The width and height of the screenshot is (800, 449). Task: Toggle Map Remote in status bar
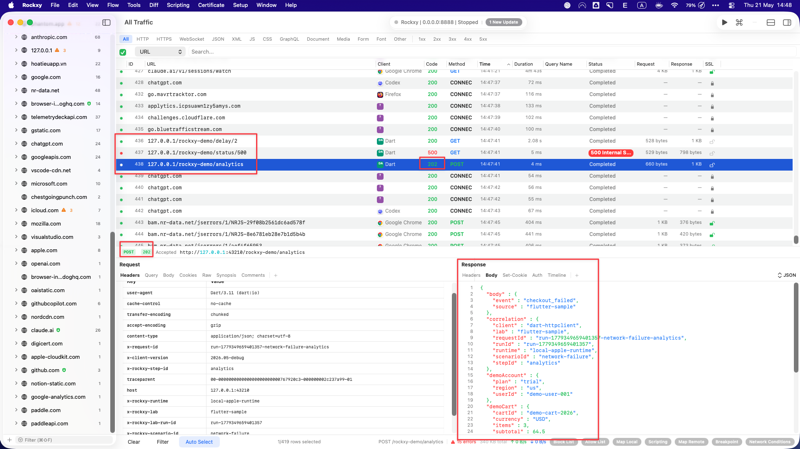pyautogui.click(x=691, y=442)
